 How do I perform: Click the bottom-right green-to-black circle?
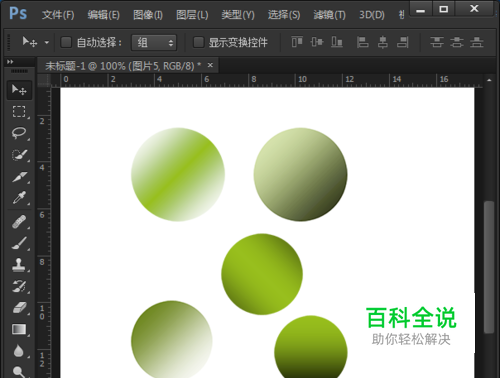pos(311,347)
